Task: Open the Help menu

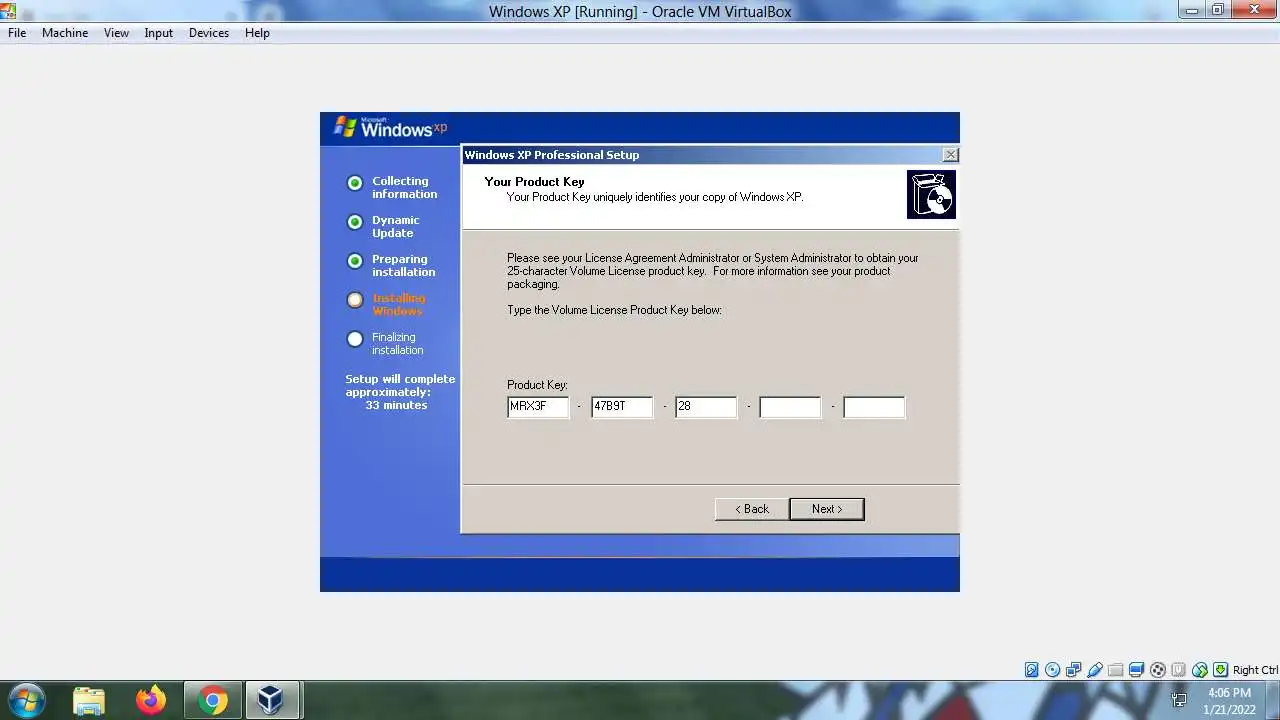Action: [x=257, y=33]
